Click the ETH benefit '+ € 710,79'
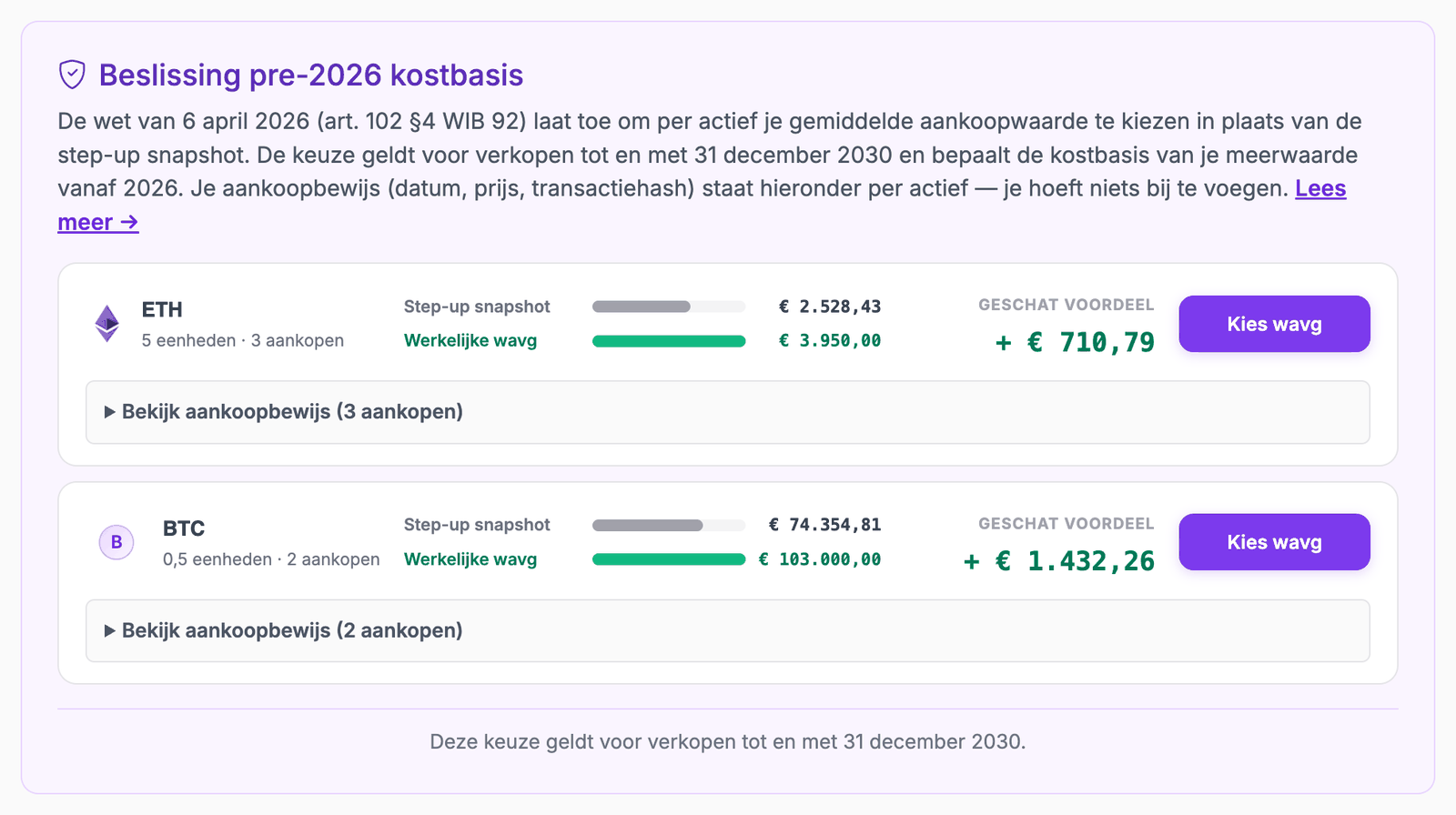1456x815 pixels. (x=1075, y=342)
